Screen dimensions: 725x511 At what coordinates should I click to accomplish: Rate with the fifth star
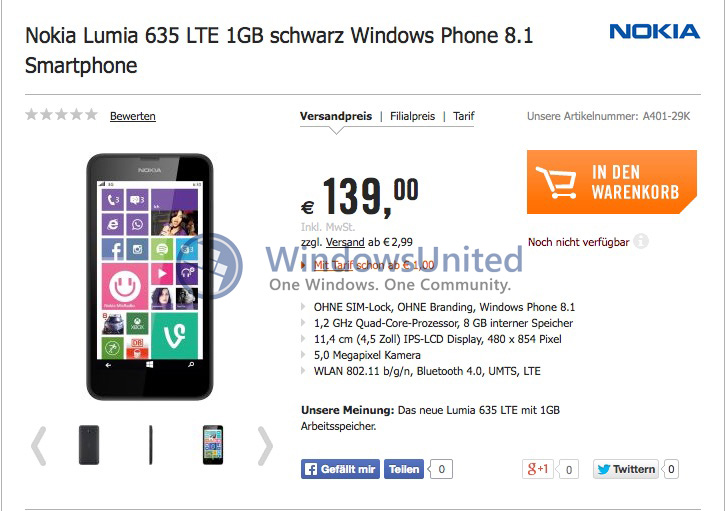(92, 114)
